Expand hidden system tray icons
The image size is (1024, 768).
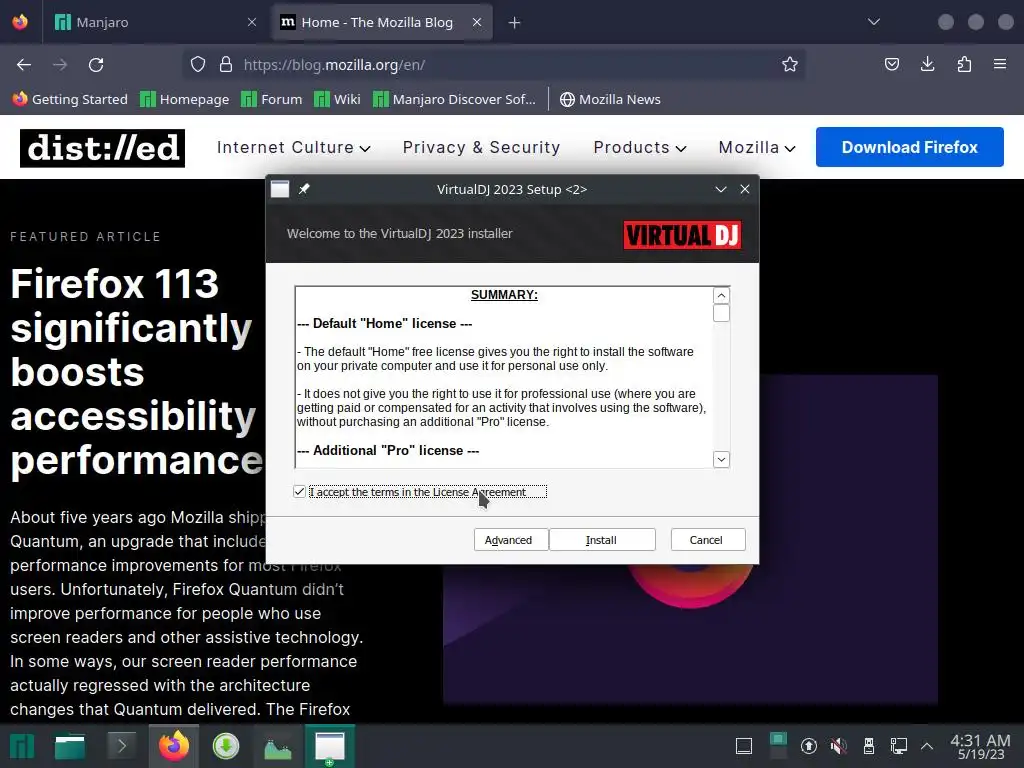[x=927, y=746]
